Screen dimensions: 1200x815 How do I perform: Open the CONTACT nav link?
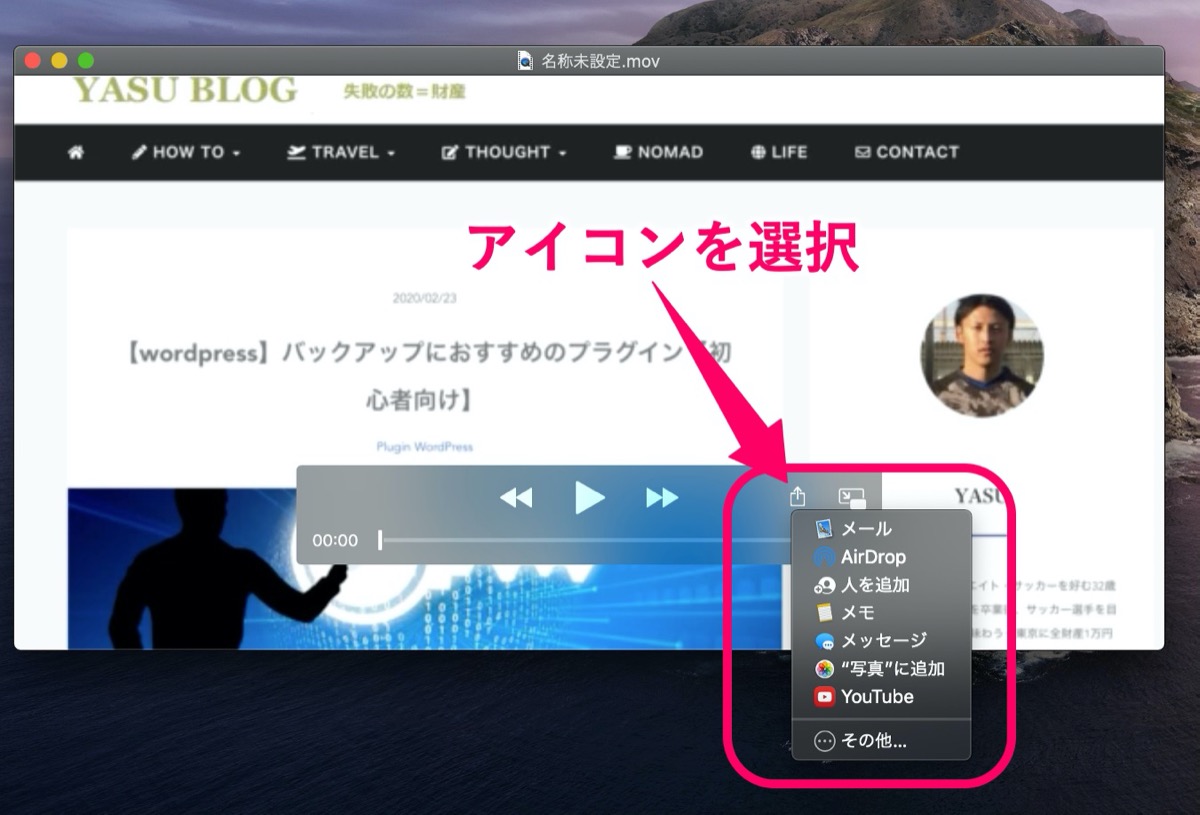point(907,152)
